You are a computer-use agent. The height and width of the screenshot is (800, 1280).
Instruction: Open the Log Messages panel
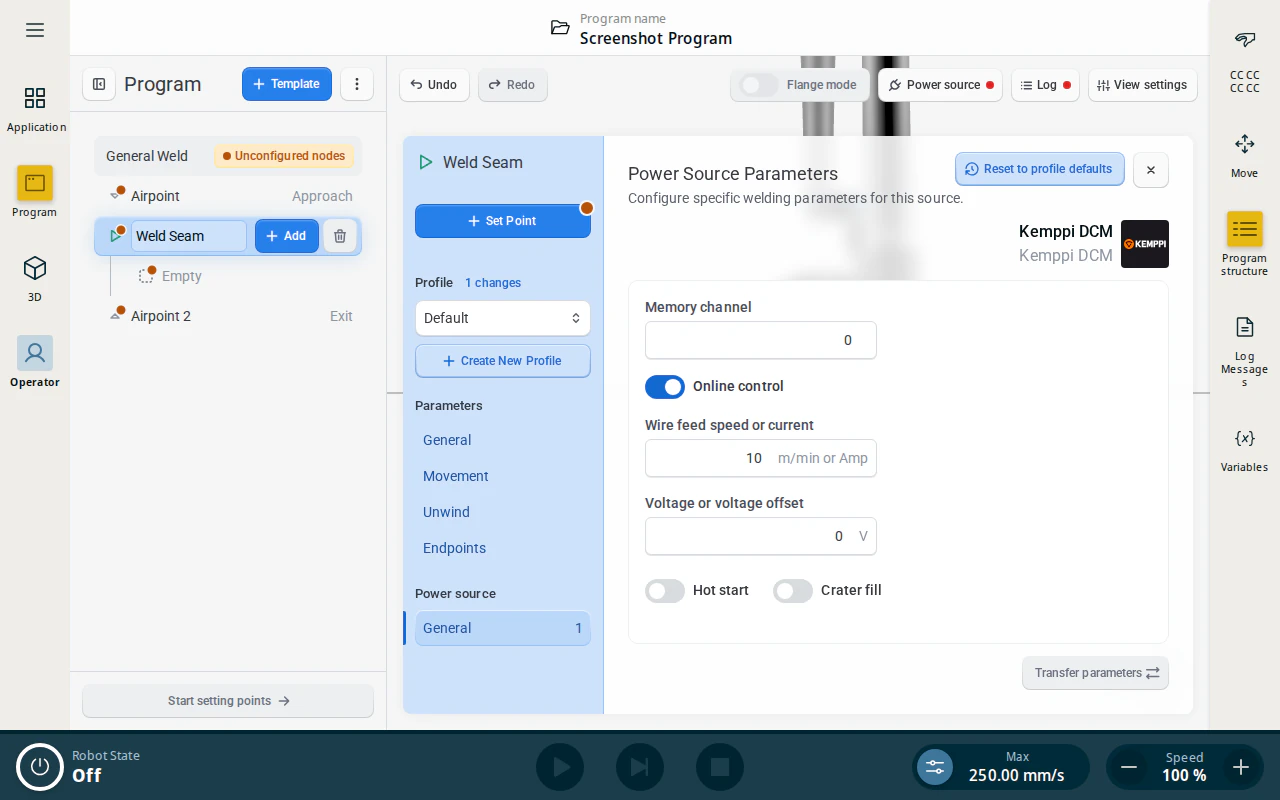(x=1245, y=350)
